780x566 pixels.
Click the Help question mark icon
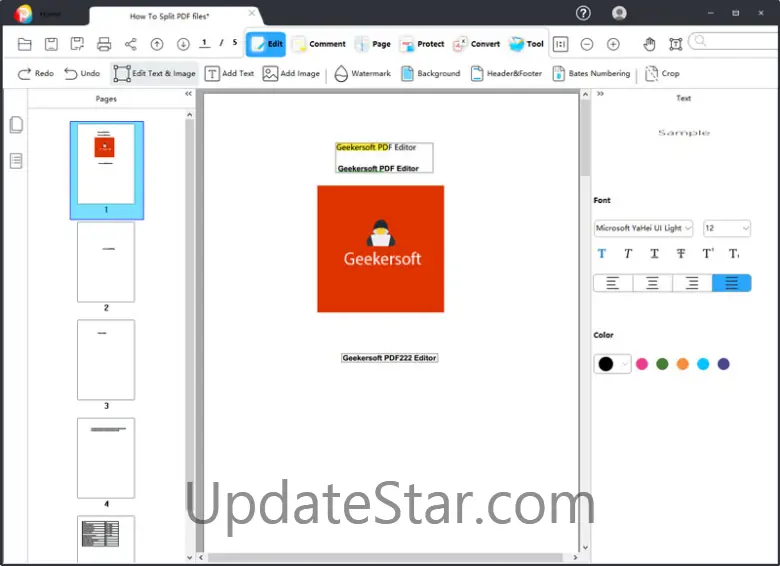pyautogui.click(x=583, y=13)
